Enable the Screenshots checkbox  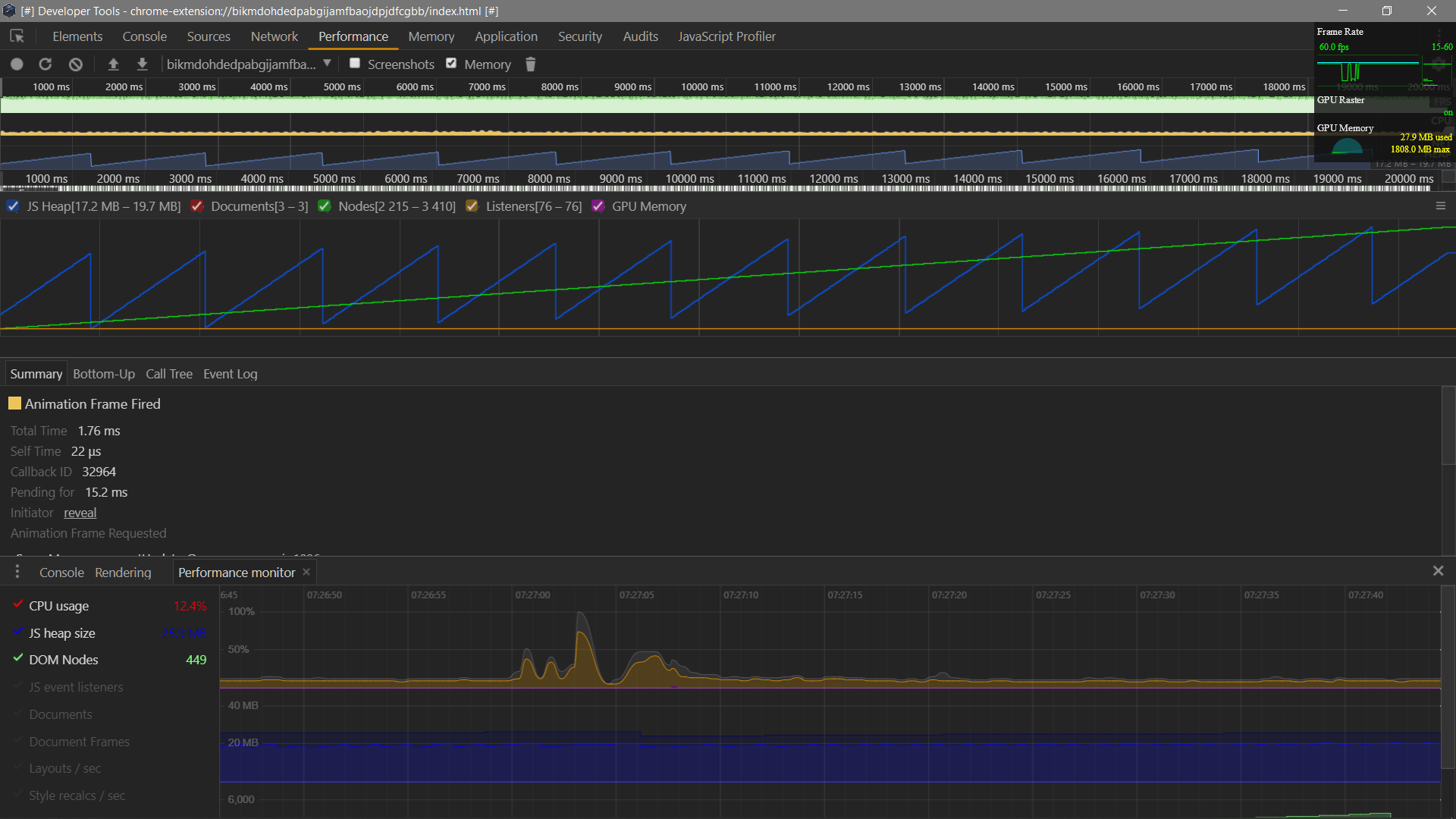tap(354, 64)
